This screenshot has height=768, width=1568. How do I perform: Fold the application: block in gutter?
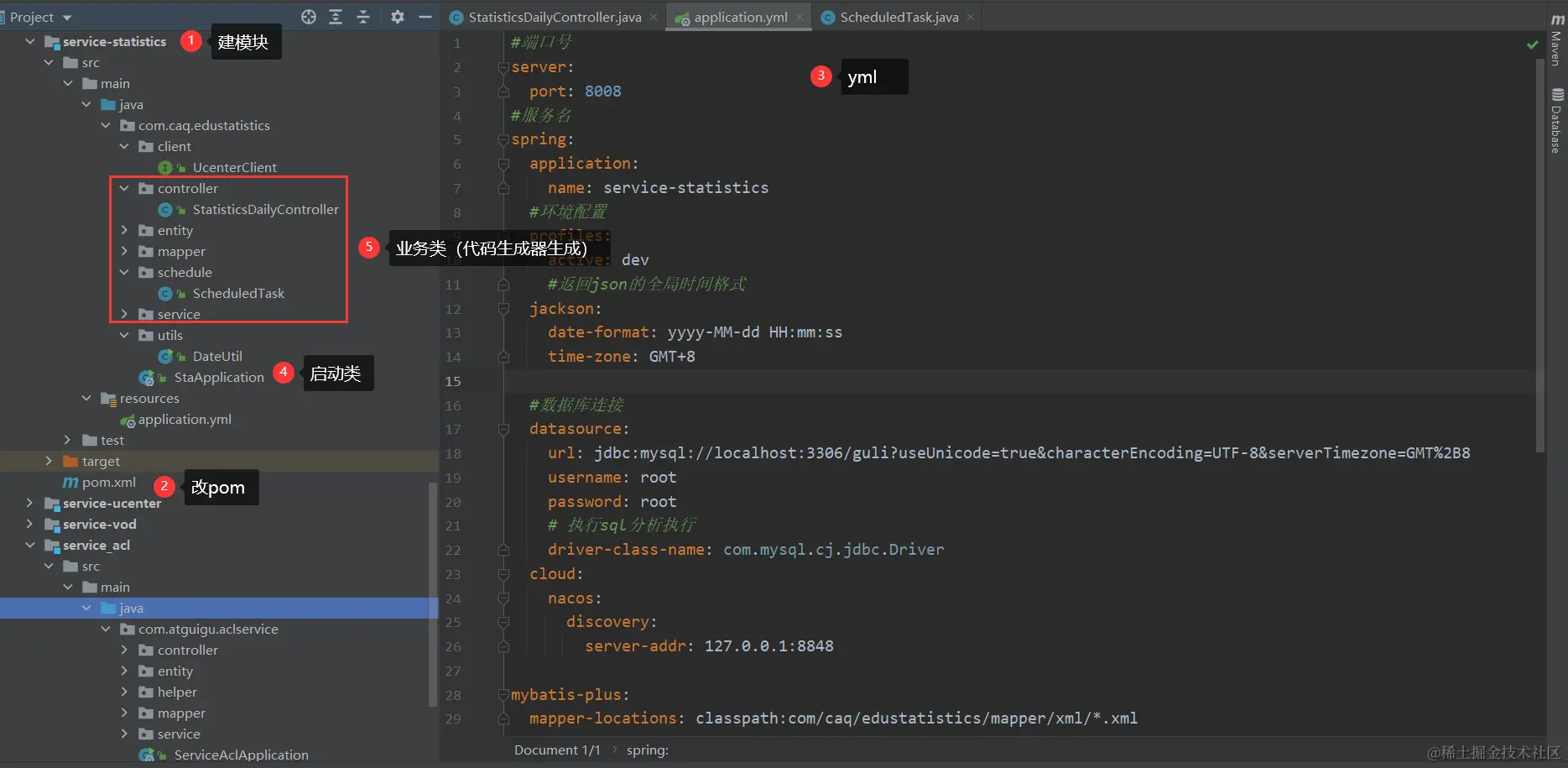[x=503, y=164]
